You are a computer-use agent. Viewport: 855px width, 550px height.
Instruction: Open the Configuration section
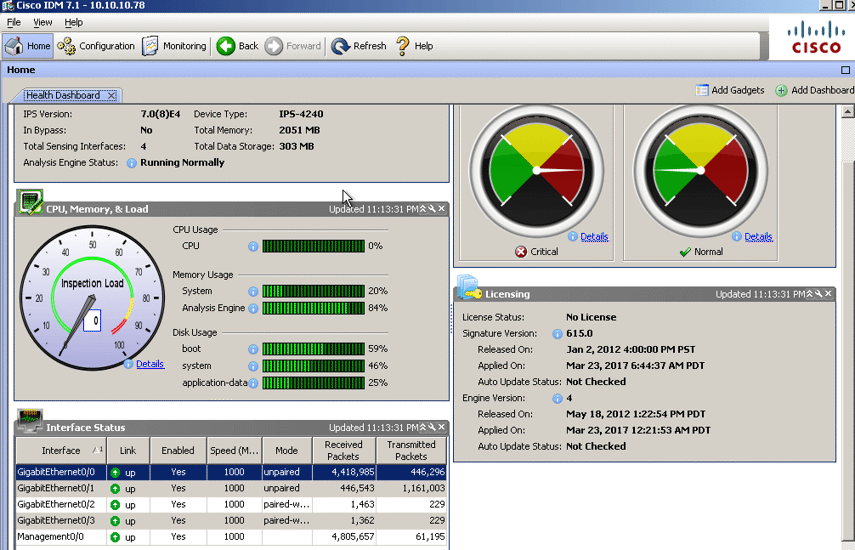tap(96, 46)
